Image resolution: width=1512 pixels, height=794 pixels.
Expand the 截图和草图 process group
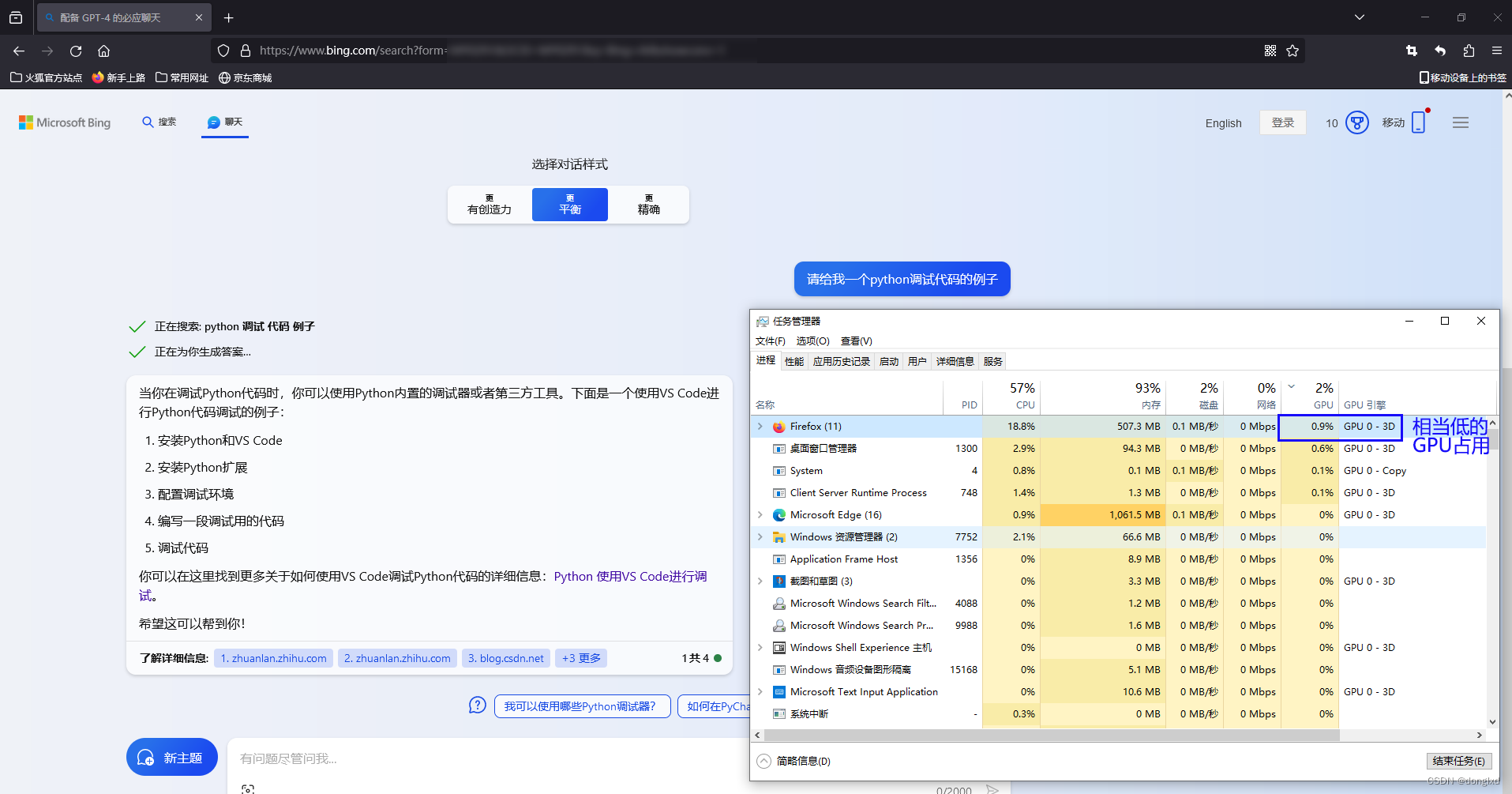pyautogui.click(x=760, y=581)
